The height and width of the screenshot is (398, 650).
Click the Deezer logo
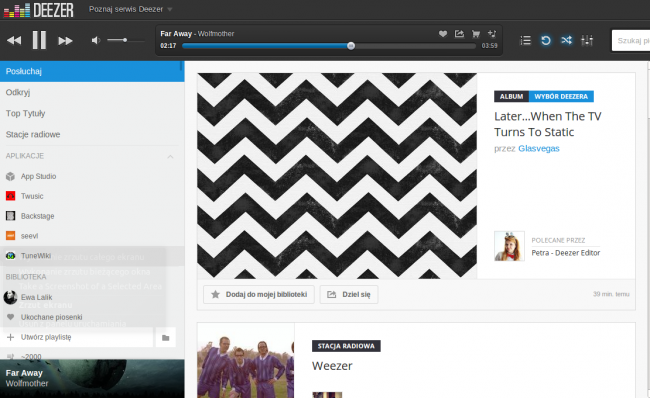[x=39, y=10]
